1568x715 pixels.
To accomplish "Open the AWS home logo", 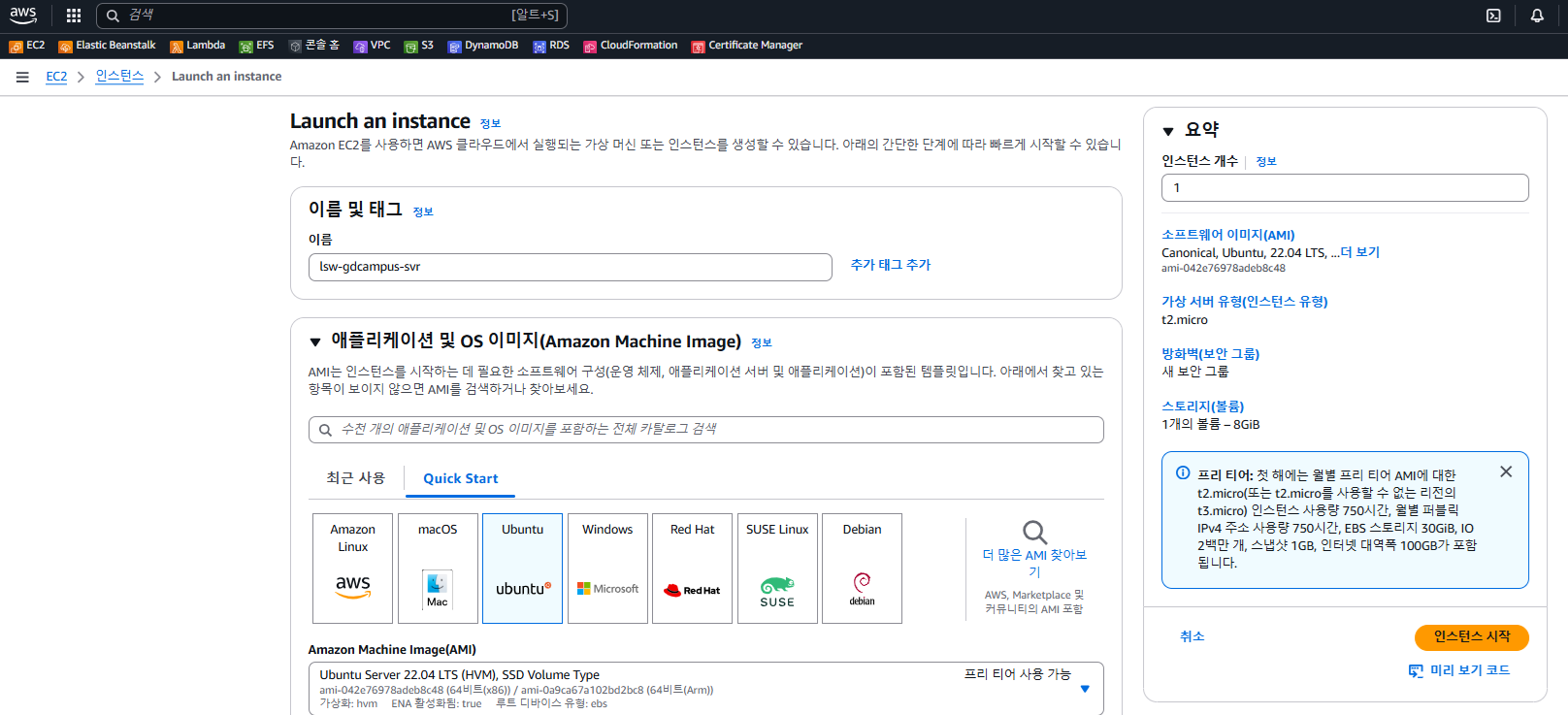I will [x=23, y=16].
